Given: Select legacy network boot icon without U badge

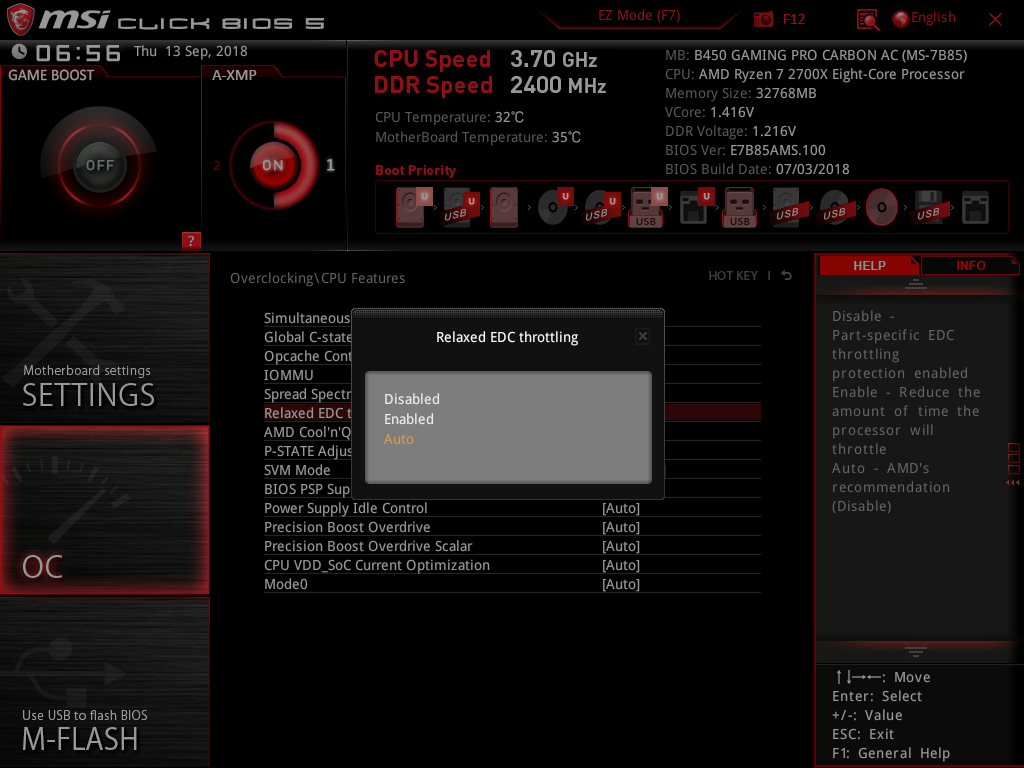Looking at the screenshot, I should 976,207.
